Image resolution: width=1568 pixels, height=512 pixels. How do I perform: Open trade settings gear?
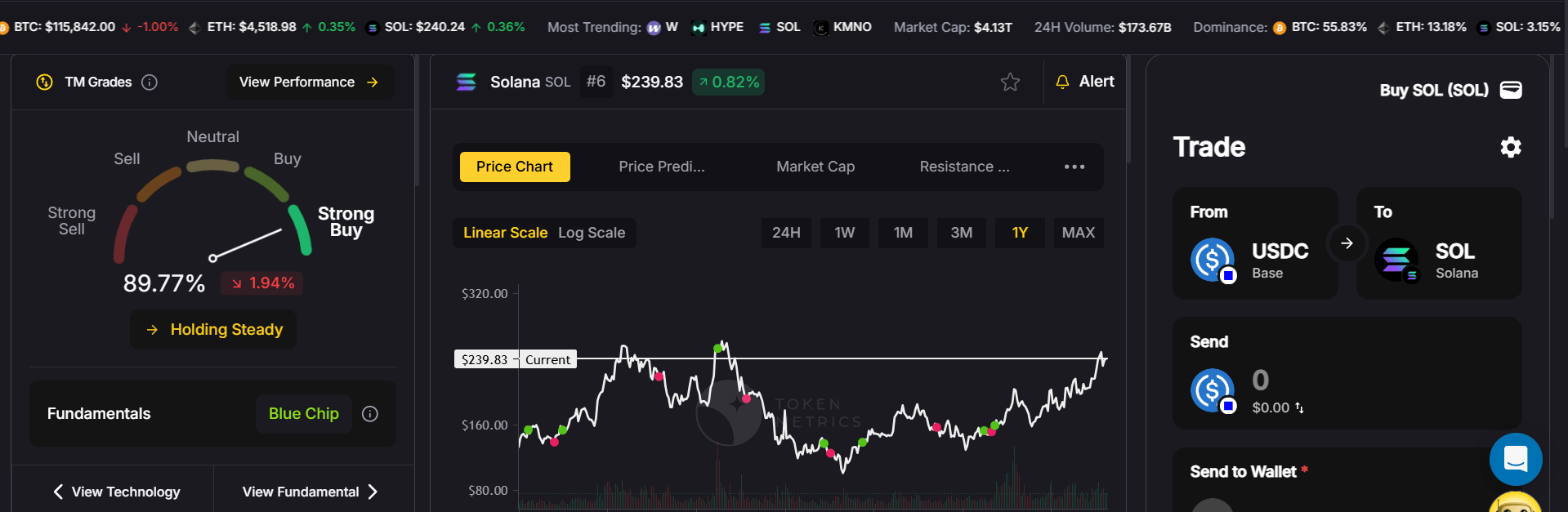(1511, 147)
